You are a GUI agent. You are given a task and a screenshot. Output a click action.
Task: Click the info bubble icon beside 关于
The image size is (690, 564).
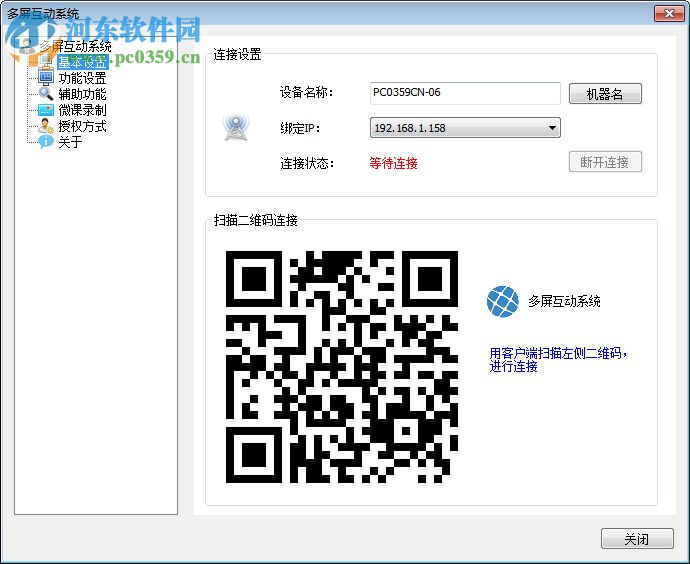click(x=46, y=142)
